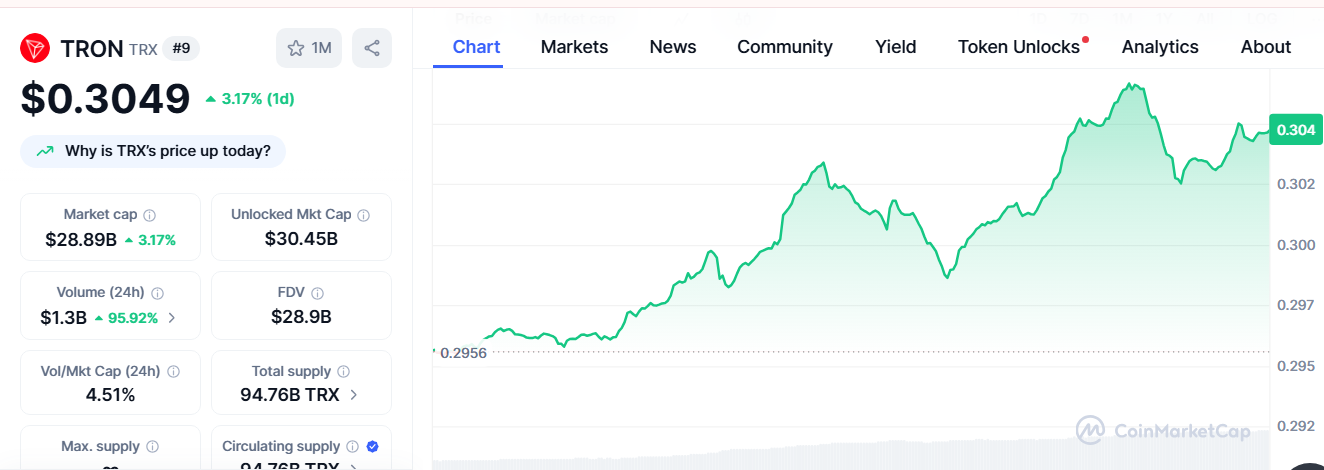Click the $0.3049 price value

click(105, 98)
